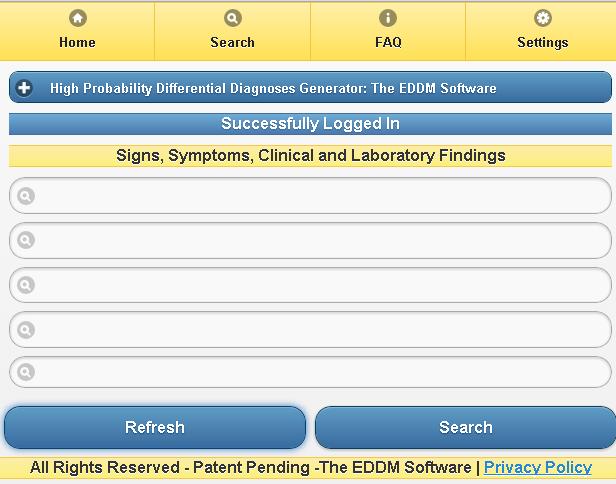Screen dimensions: 616x484
Task: Click magnifier icon in second symptom field
Action: click(x=26, y=240)
